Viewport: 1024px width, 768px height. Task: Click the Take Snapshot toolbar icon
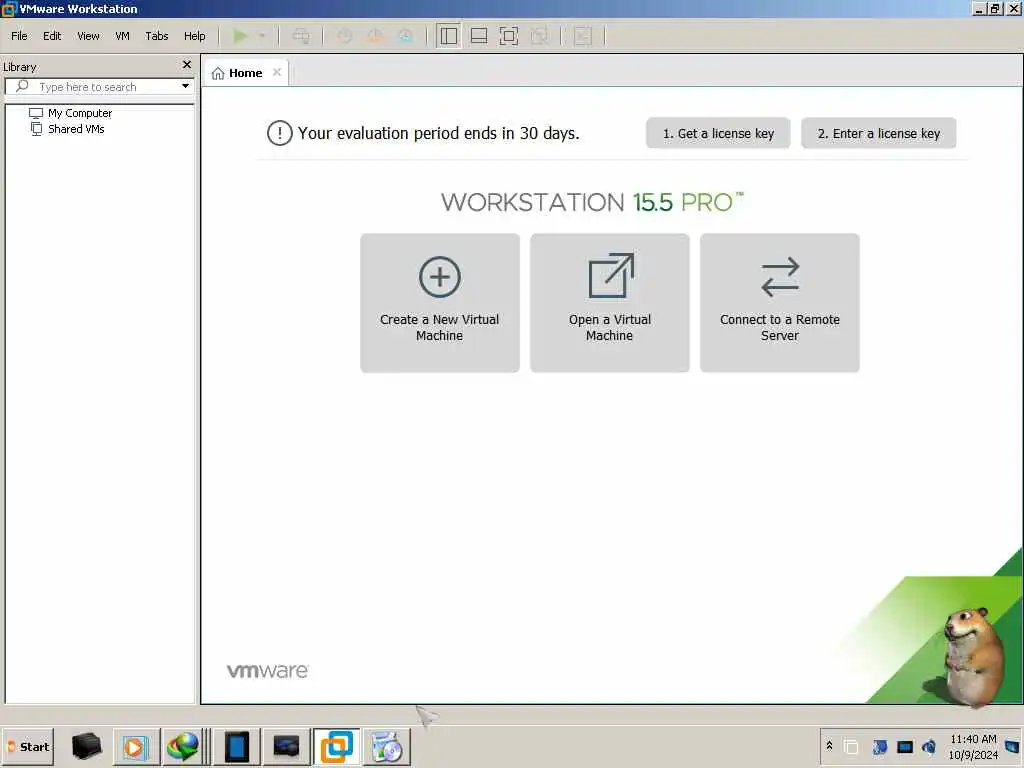(345, 36)
